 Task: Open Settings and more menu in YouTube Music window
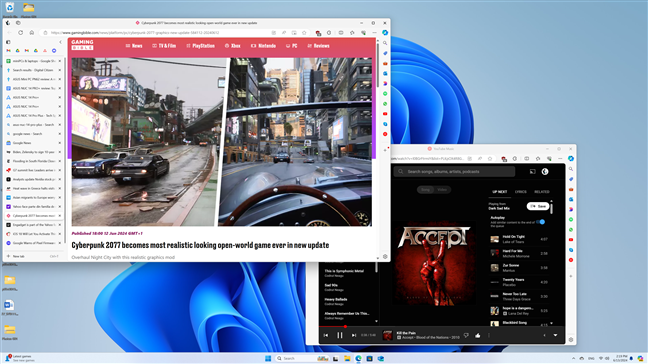coord(560,159)
